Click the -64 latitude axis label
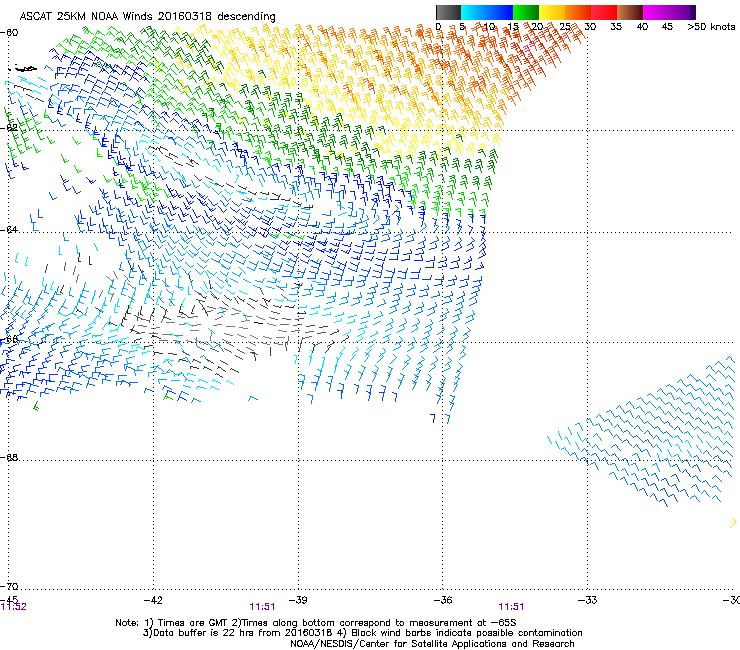Screen dimensions: 740x650 [9, 230]
